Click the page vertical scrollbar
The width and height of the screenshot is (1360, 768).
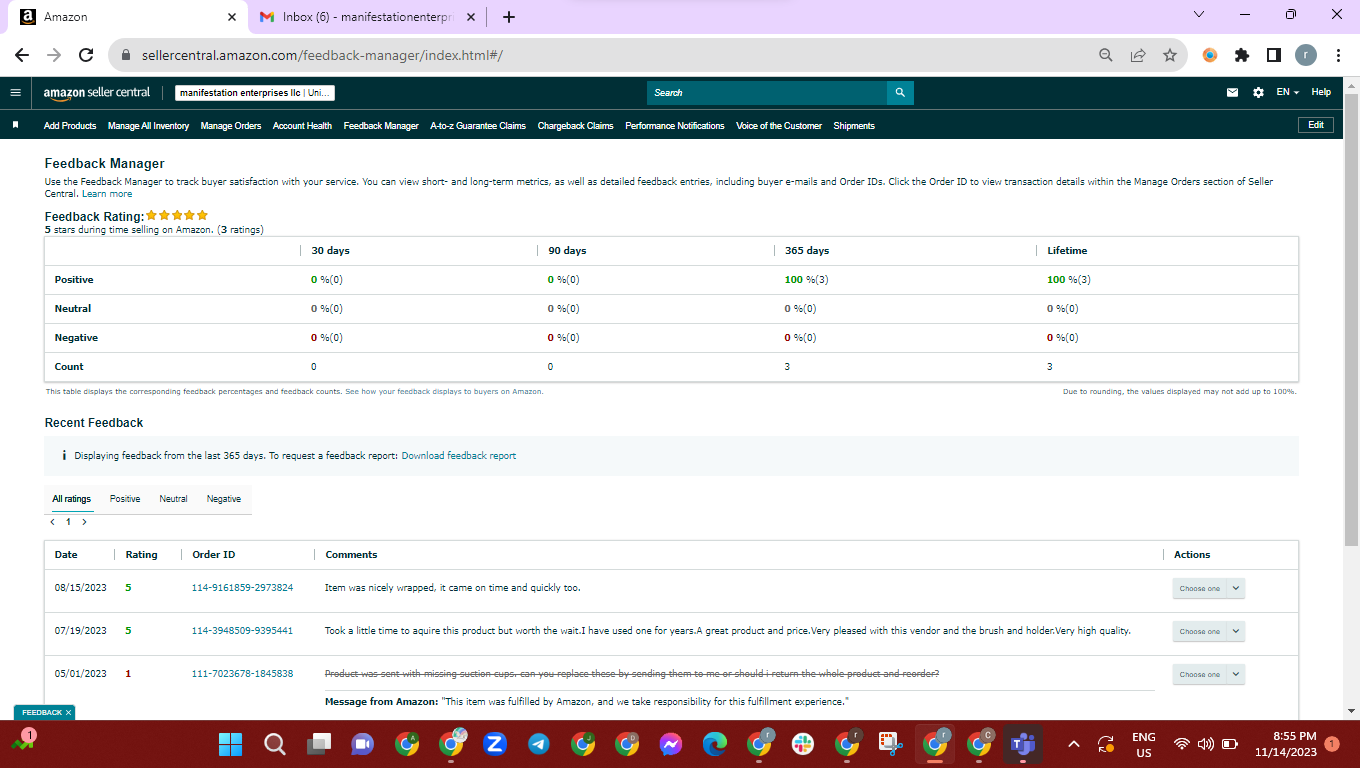pyautogui.click(x=1351, y=320)
